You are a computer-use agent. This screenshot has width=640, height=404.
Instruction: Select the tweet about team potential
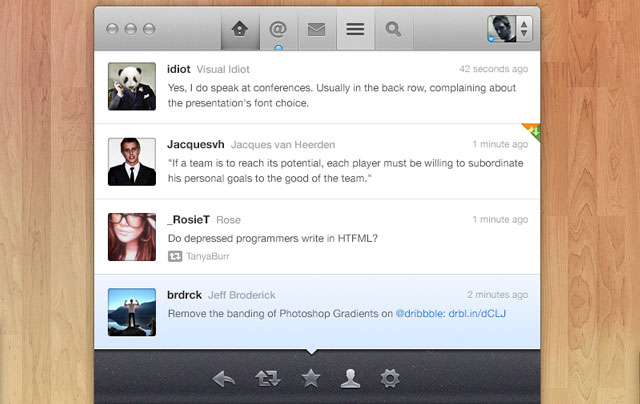[317, 162]
